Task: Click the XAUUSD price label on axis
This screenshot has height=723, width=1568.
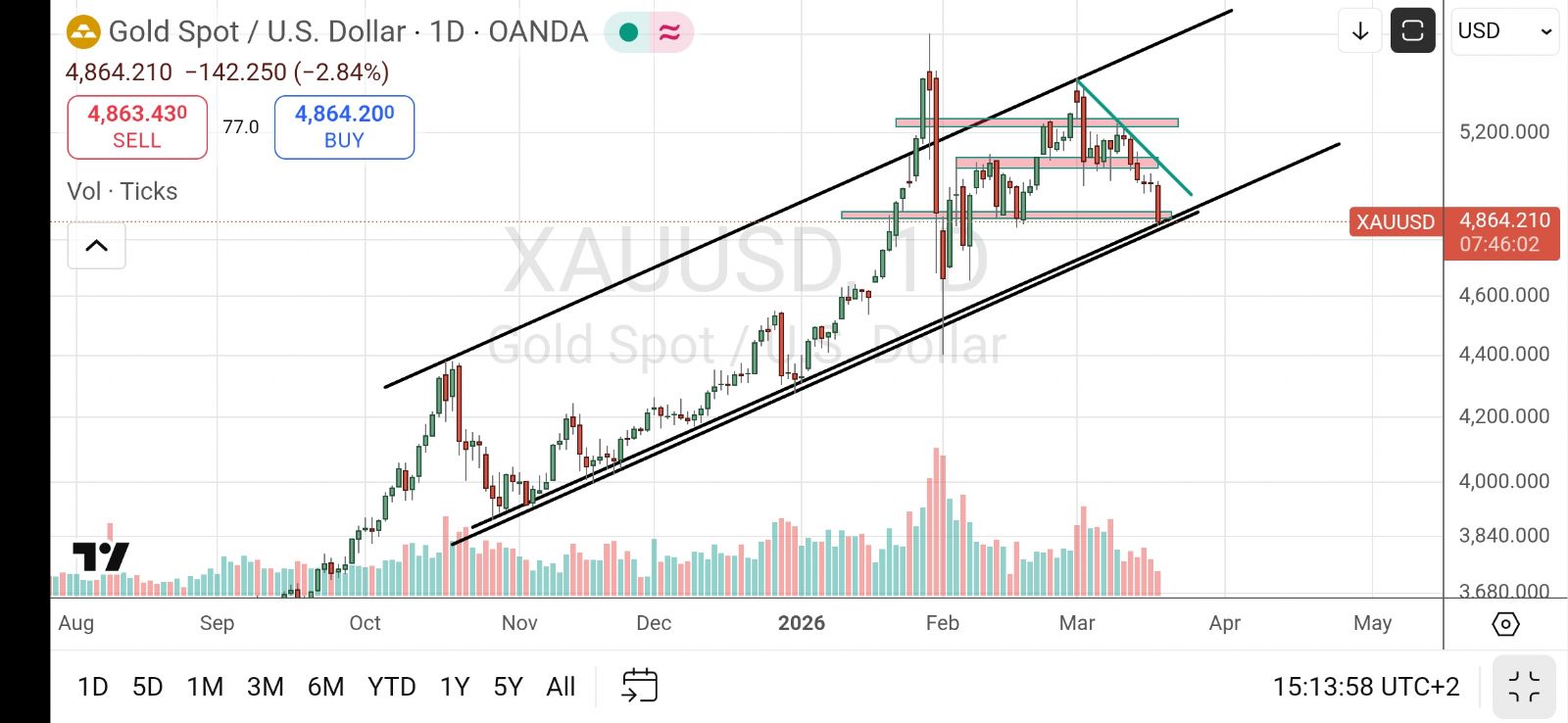Action: [1395, 222]
